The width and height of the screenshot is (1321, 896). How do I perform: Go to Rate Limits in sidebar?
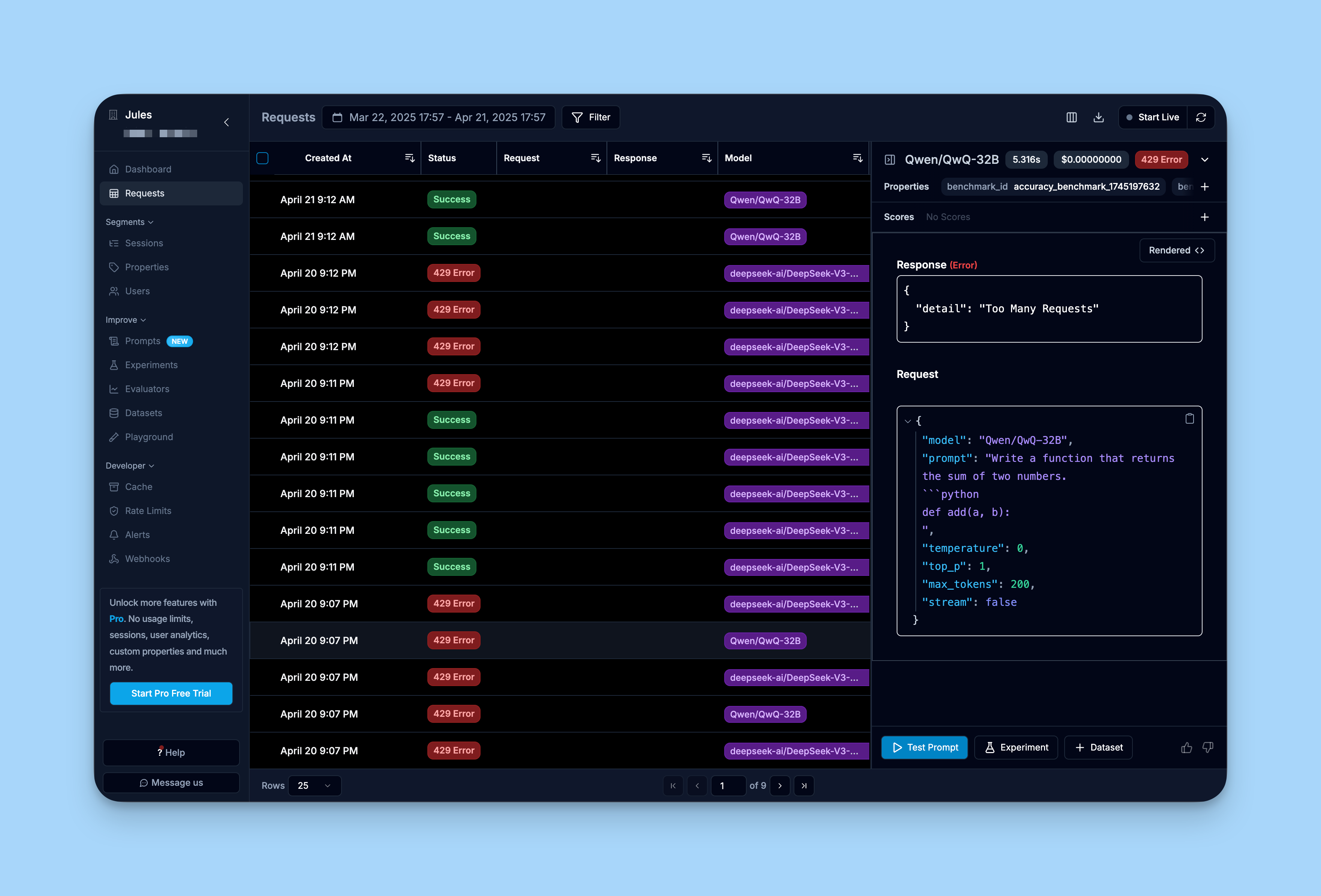[x=148, y=511]
